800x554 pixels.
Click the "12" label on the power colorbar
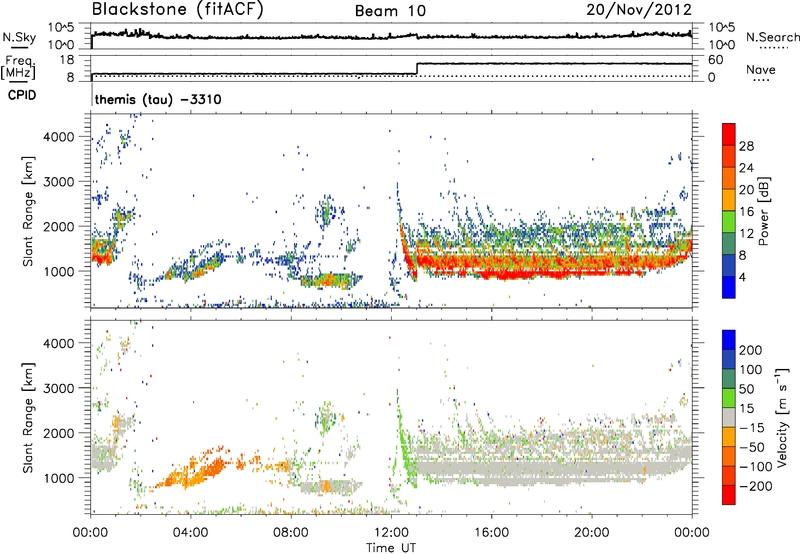tap(746, 234)
